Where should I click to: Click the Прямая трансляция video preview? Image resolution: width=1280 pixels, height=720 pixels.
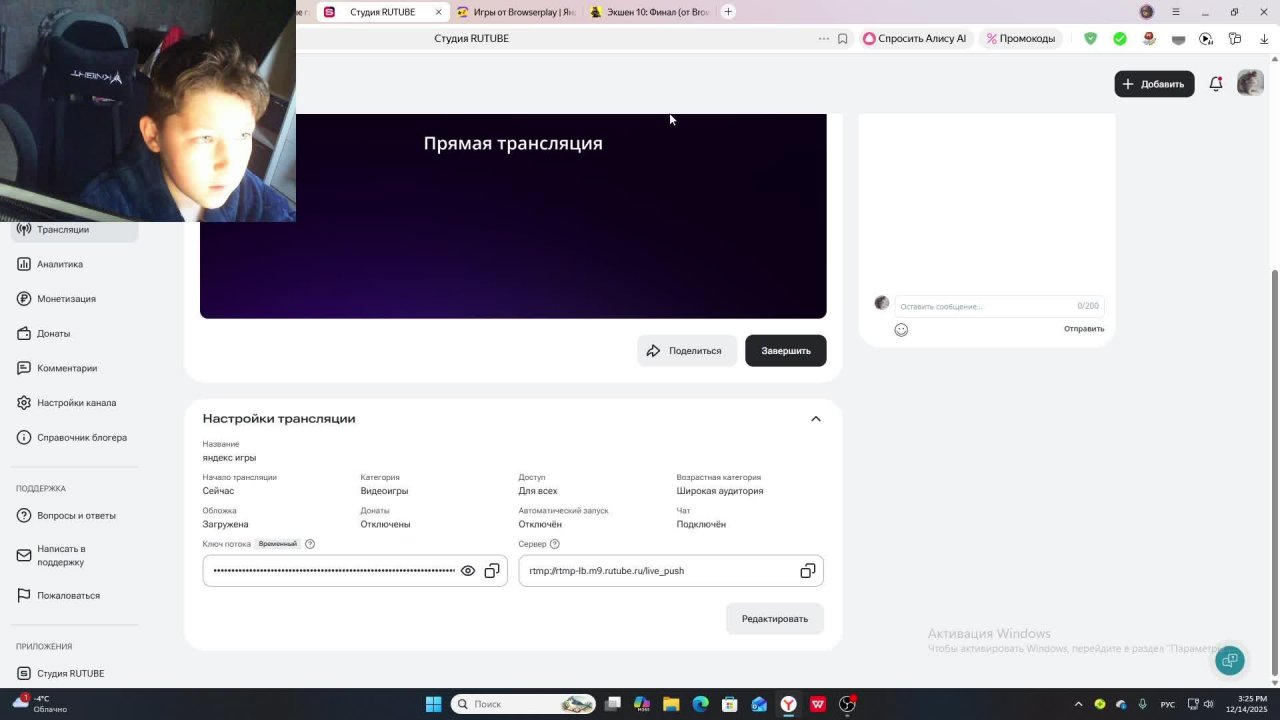513,216
